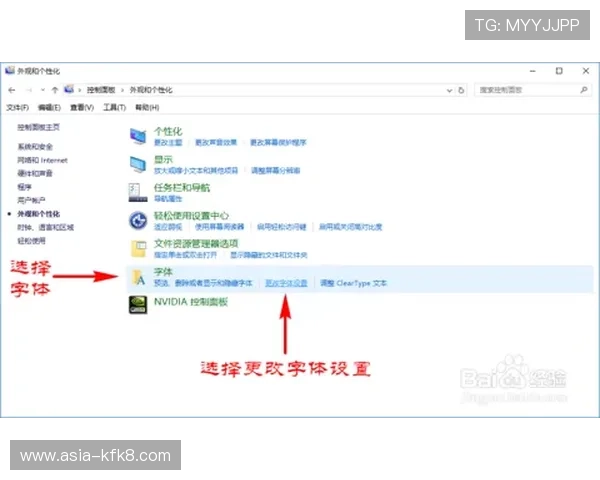This screenshot has height=480, width=600.
Task: Go forward with the forward arrow
Action: (28, 90)
